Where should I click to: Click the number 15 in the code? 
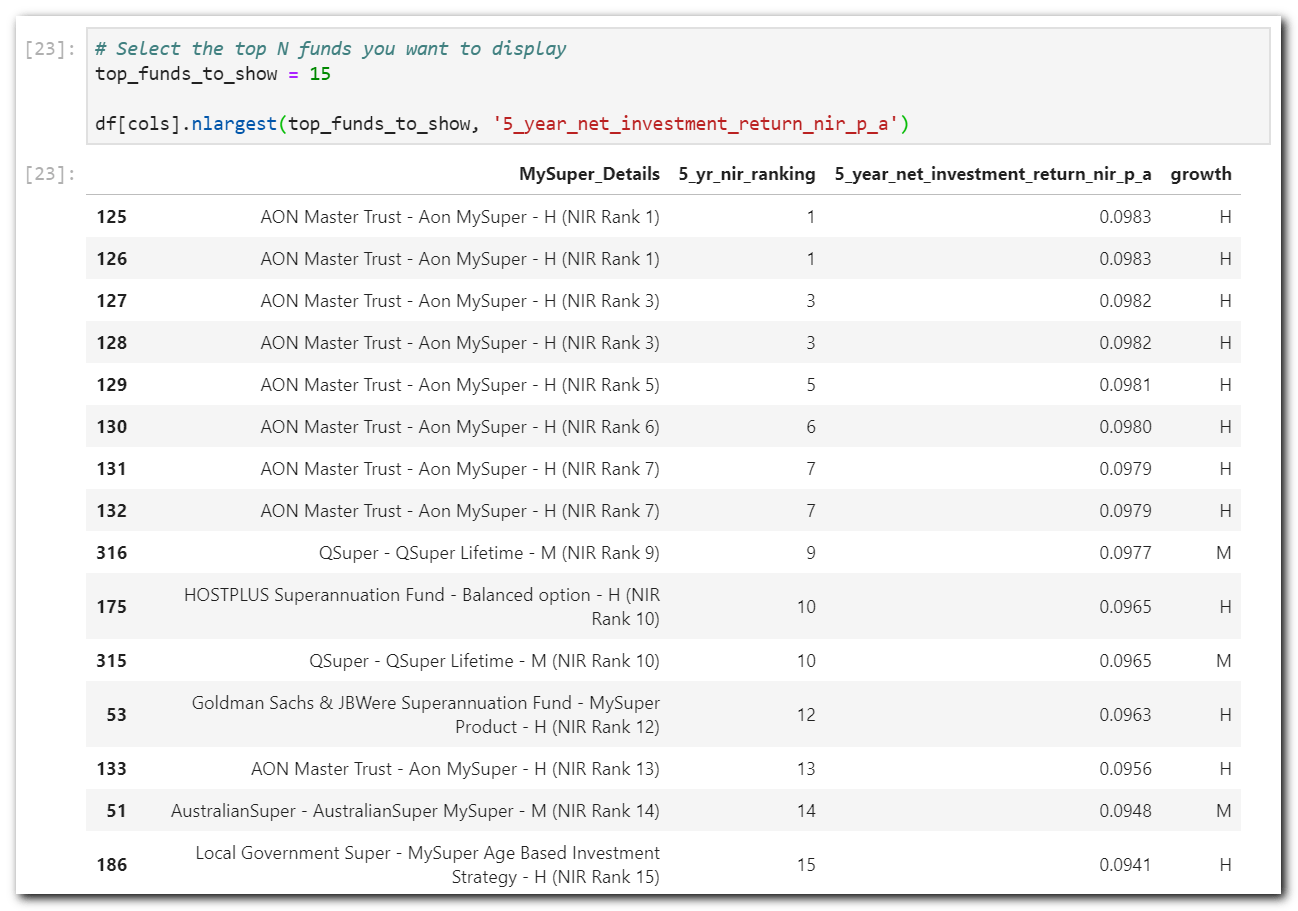pyautogui.click(x=320, y=74)
